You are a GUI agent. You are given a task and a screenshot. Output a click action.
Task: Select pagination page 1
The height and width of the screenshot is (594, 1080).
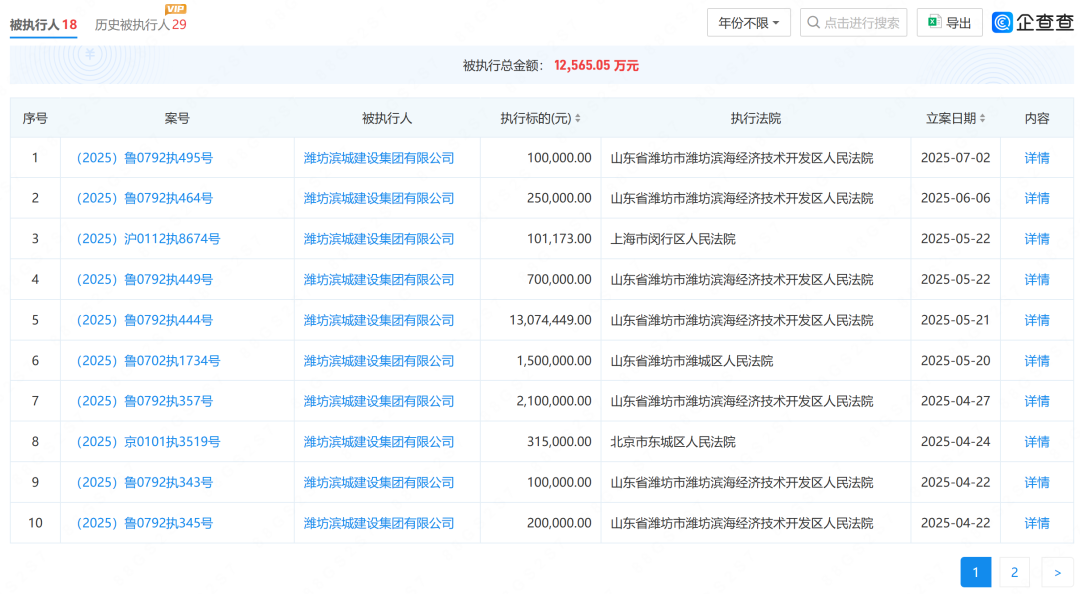[975, 571]
